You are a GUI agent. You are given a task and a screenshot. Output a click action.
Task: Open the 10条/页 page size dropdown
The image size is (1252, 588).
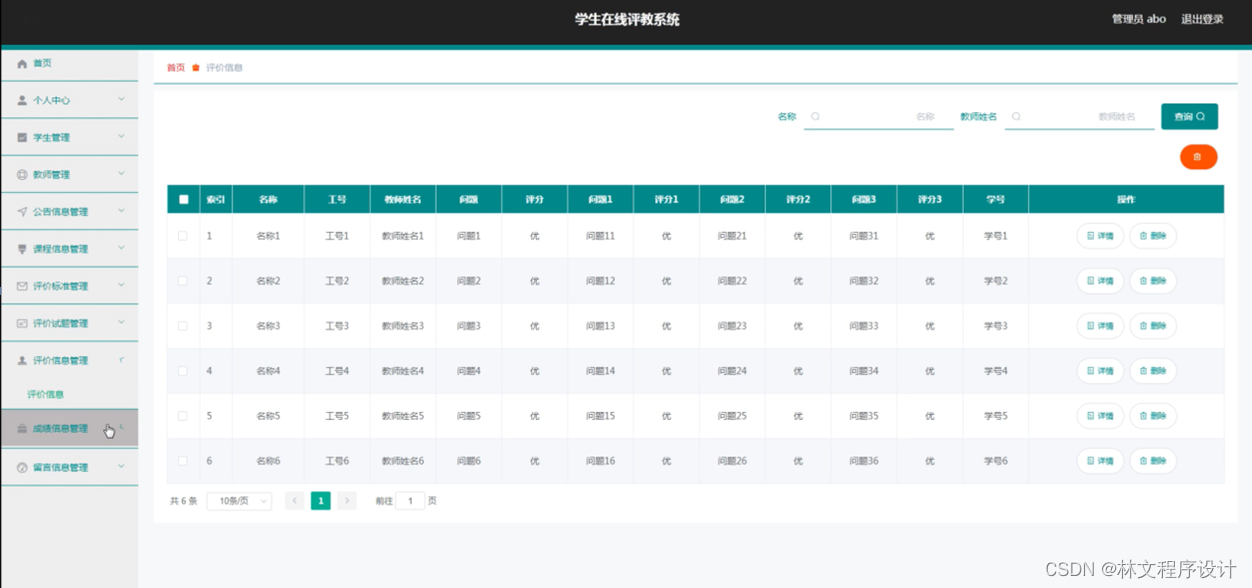pos(239,501)
